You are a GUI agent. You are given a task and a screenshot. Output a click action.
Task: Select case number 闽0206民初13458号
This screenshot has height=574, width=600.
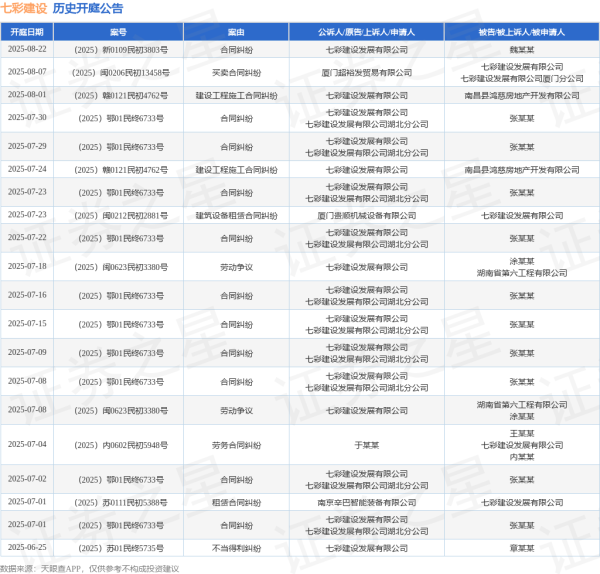pos(121,73)
